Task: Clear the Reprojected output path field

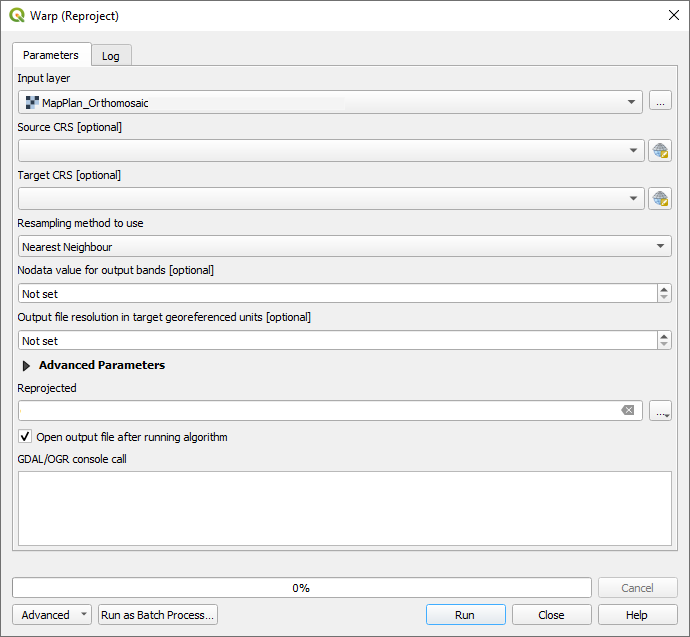Action: pos(627,411)
